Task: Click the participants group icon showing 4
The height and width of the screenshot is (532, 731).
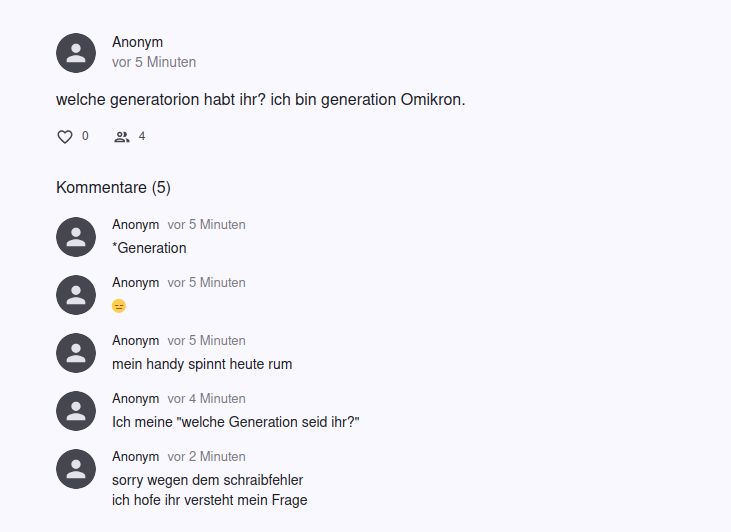Action: 122,137
